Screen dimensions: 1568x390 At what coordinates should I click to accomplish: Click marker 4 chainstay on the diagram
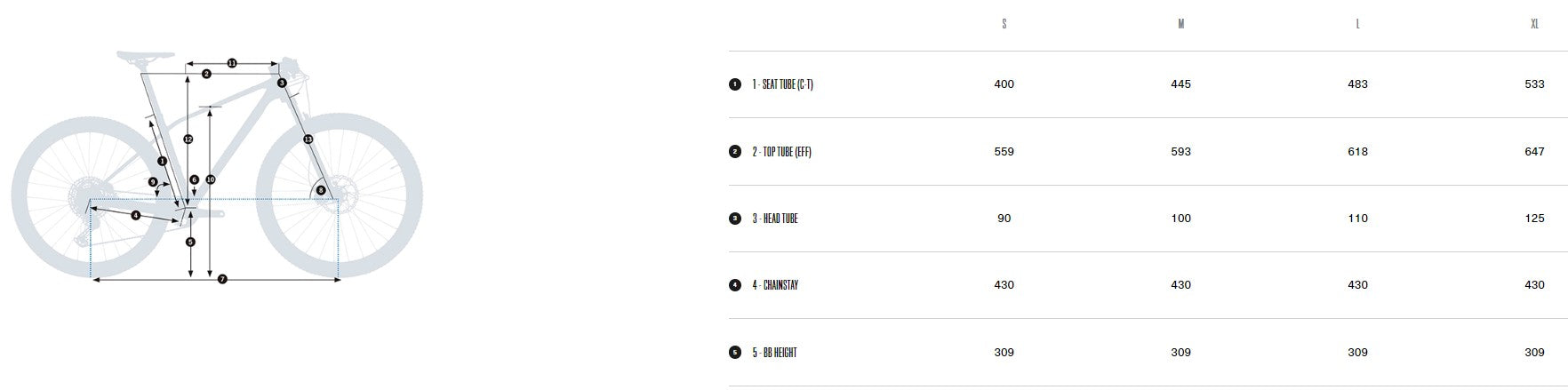point(136,215)
